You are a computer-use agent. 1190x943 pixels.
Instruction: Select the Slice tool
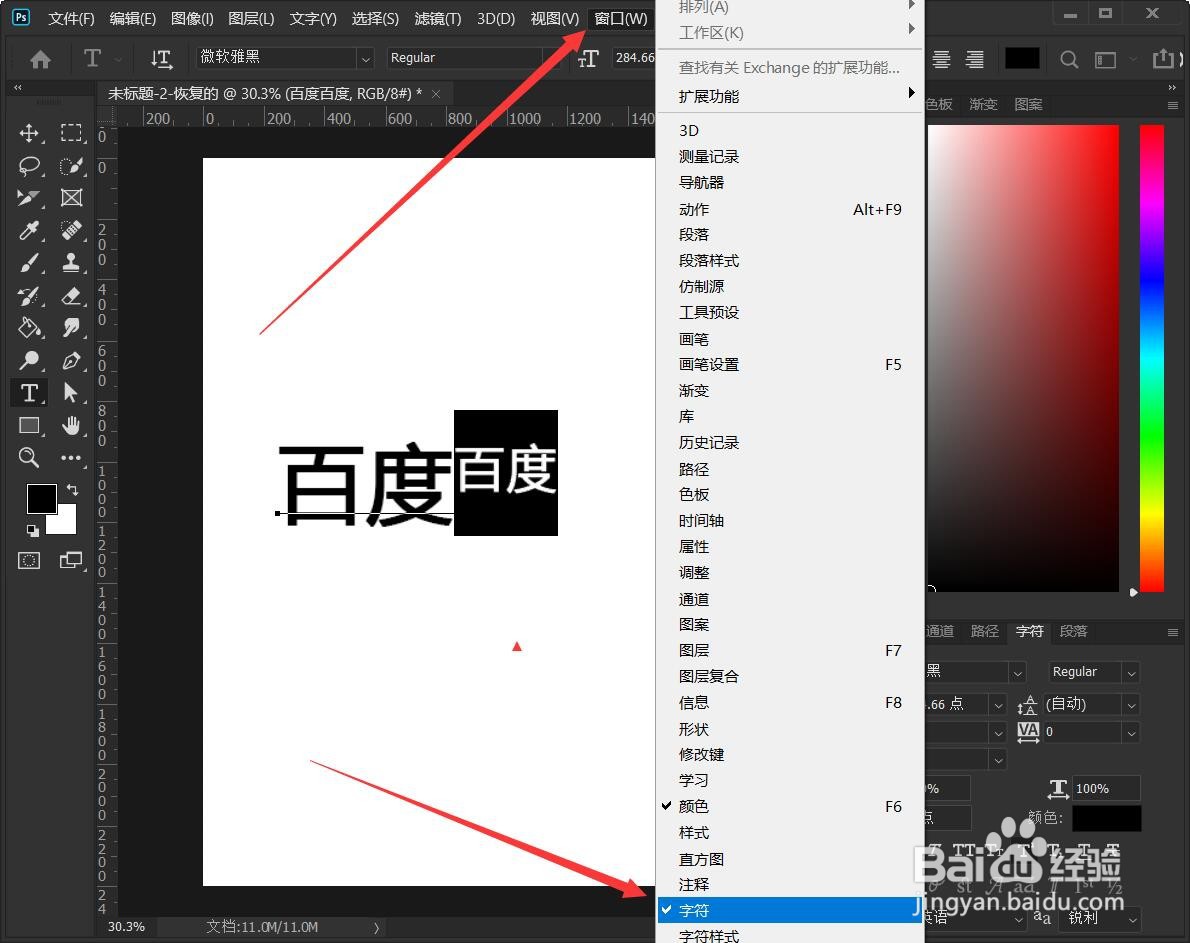point(29,198)
